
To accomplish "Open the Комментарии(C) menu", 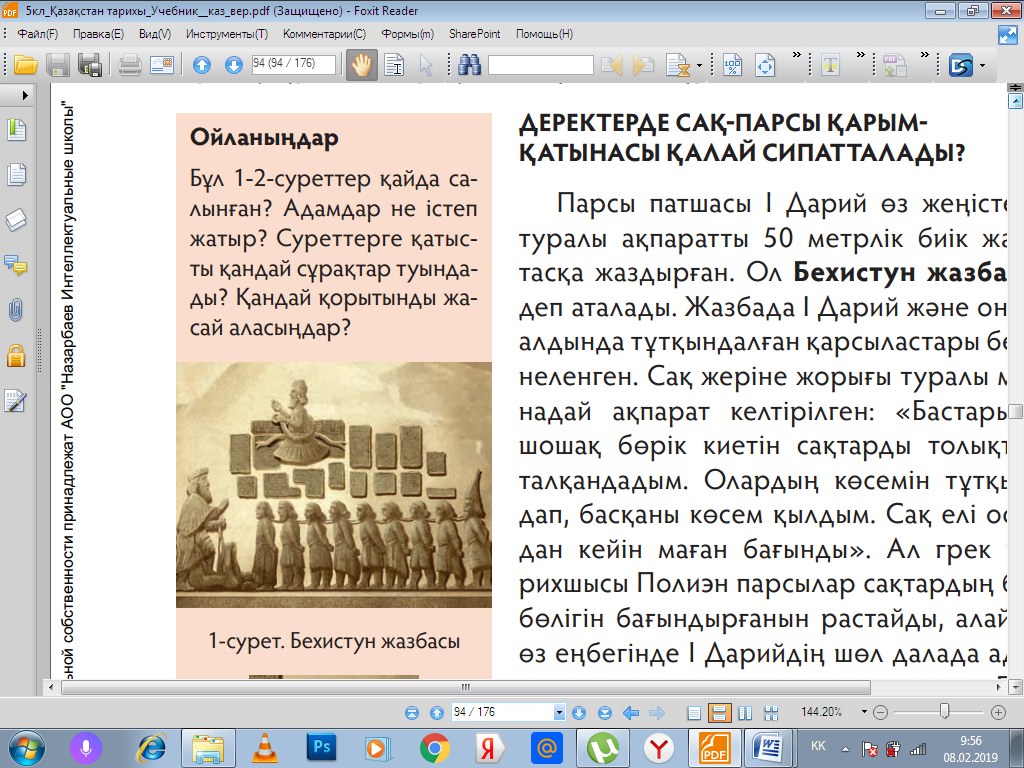I will (325, 34).
